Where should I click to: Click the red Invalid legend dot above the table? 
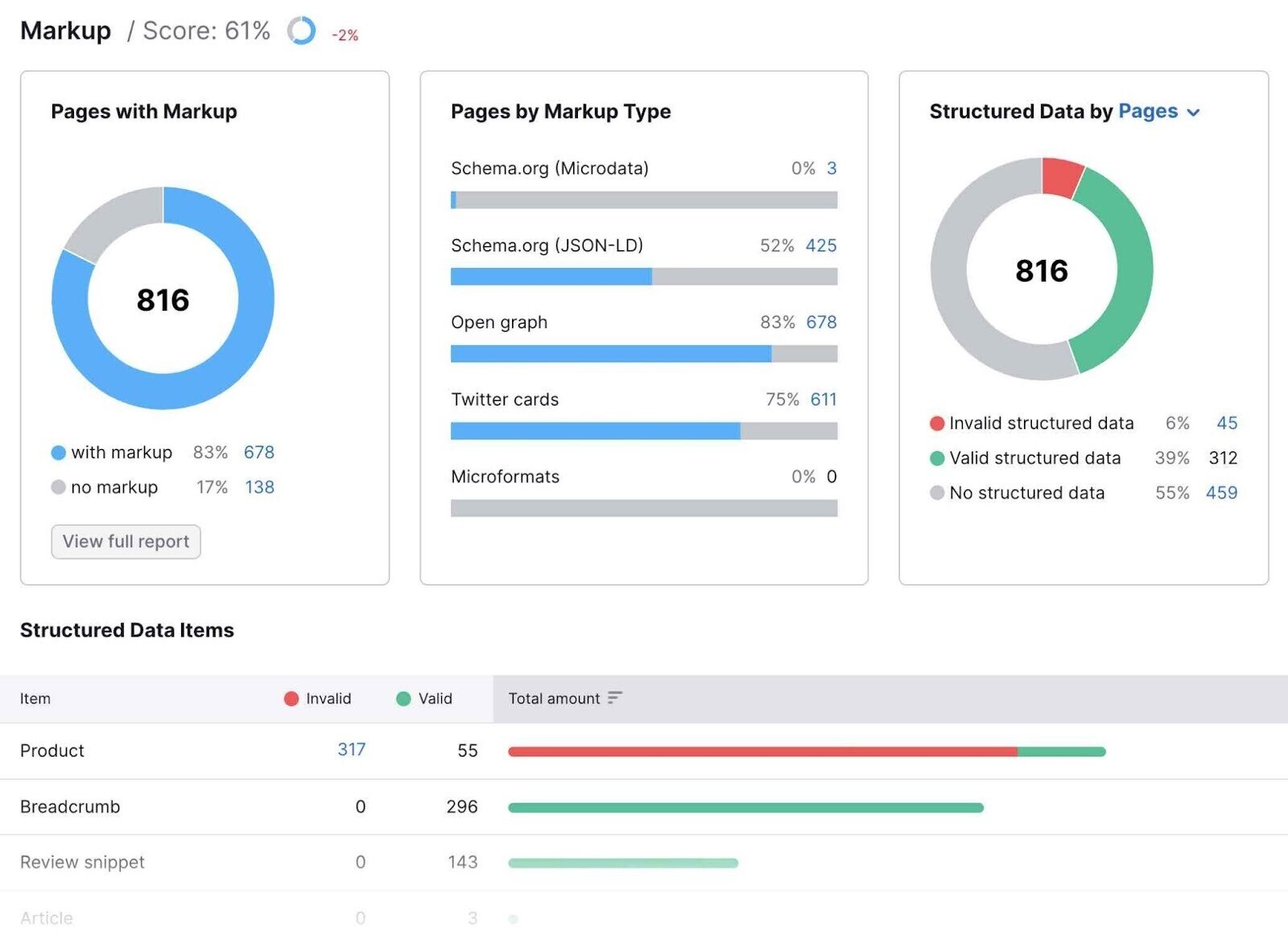(x=291, y=699)
